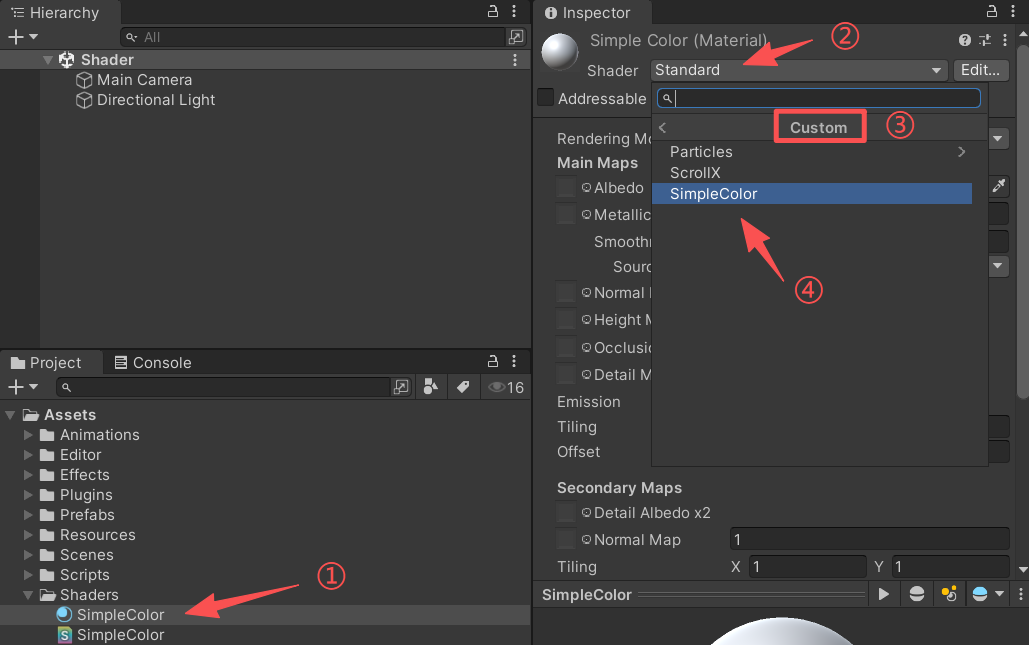1029x645 pixels.
Task: Open the Shader dropdown showing Standard
Action: (797, 70)
